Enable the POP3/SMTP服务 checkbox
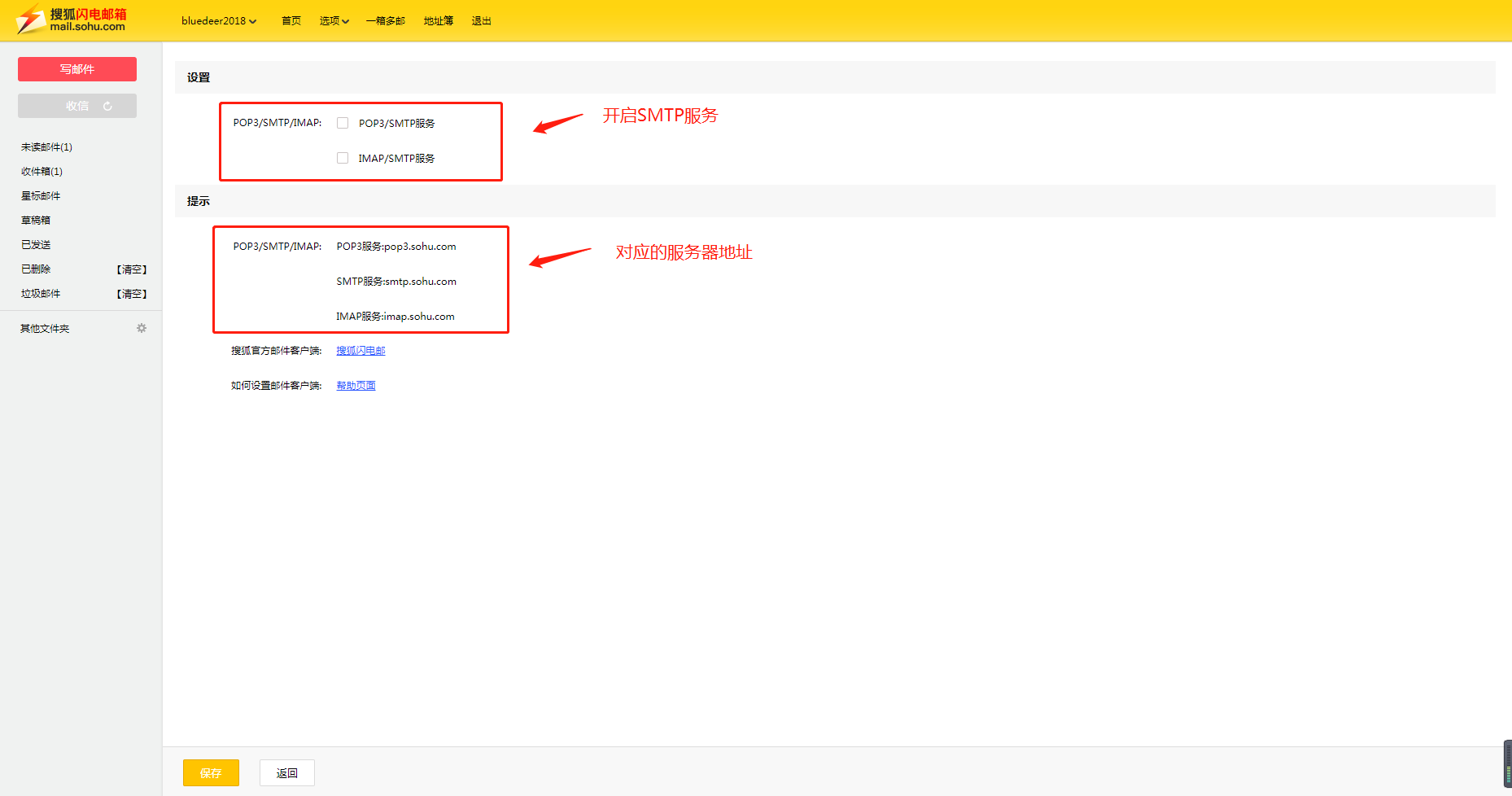1512x796 pixels. pyautogui.click(x=343, y=123)
